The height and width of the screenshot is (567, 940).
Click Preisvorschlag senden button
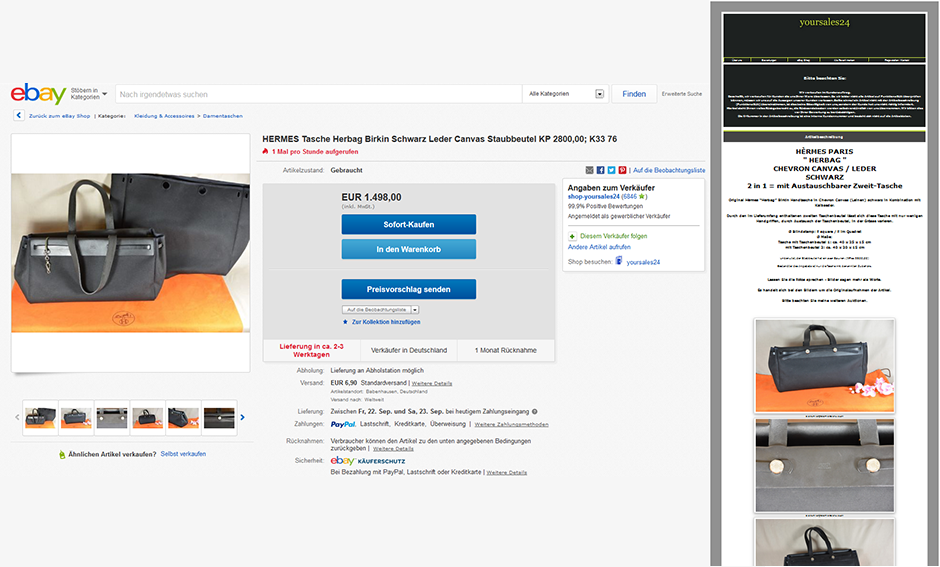coord(409,289)
